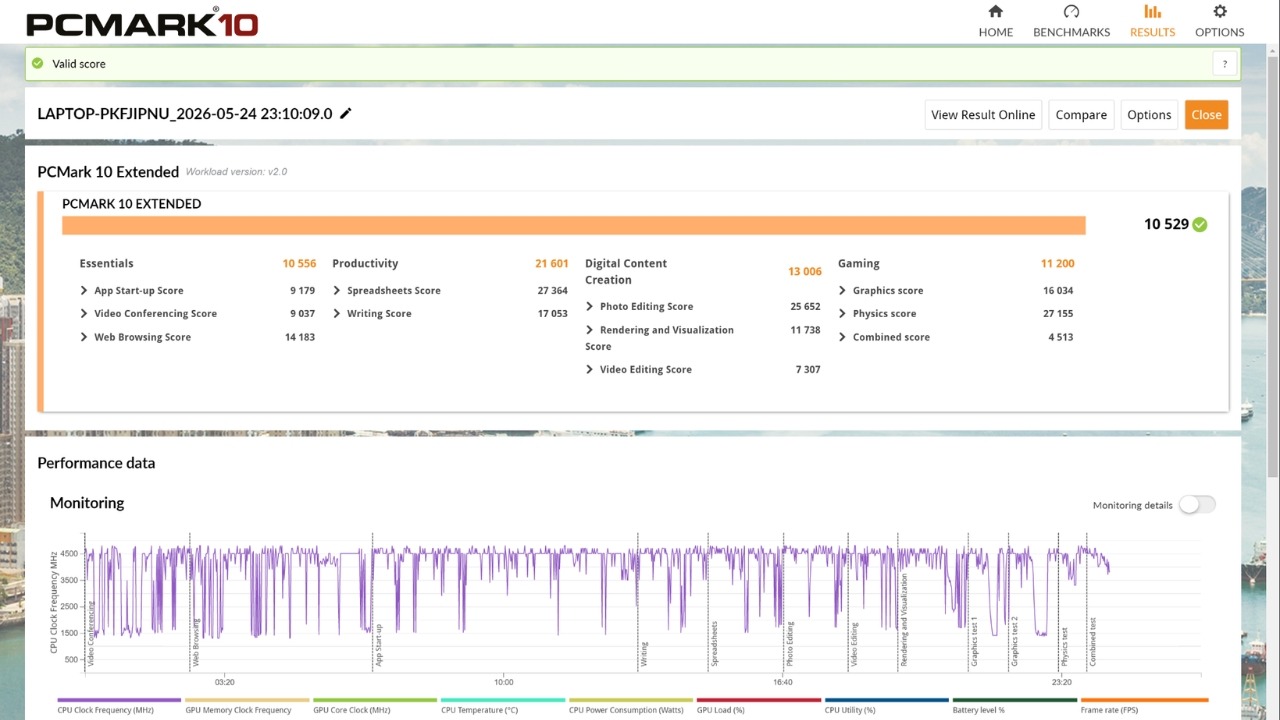The width and height of the screenshot is (1280, 720).
Task: Click the Rendering and Visualization chart marker
Action: [905, 620]
